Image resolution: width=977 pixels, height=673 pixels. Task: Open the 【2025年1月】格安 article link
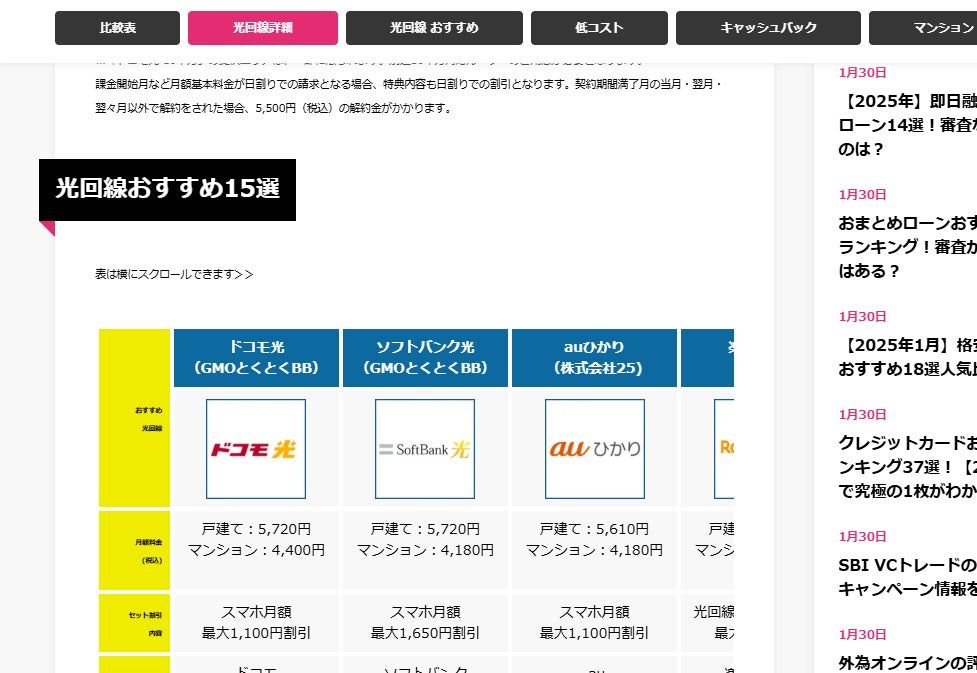pyautogui.click(x=907, y=357)
